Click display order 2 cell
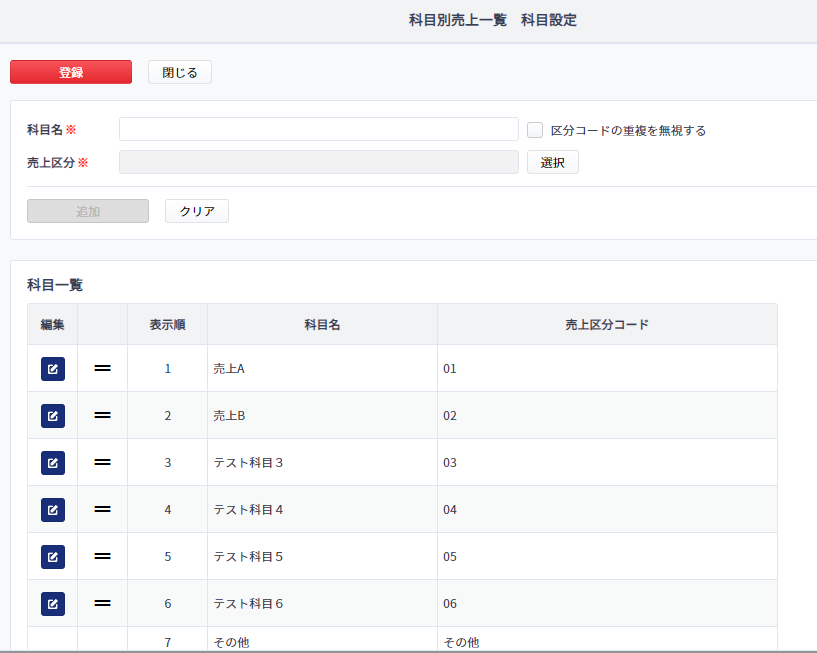 167,415
